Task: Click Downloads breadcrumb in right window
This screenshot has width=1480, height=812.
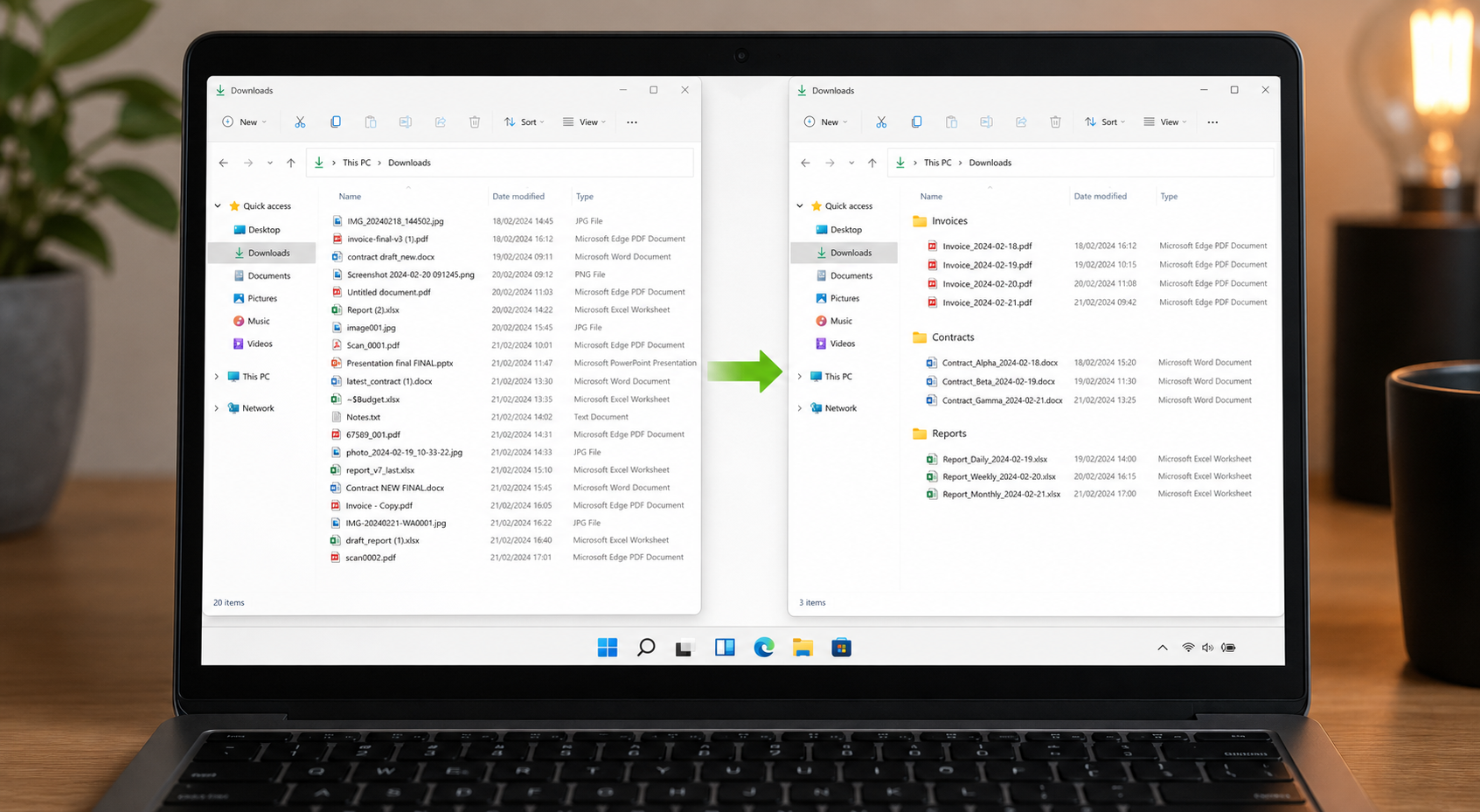Action: (990, 163)
